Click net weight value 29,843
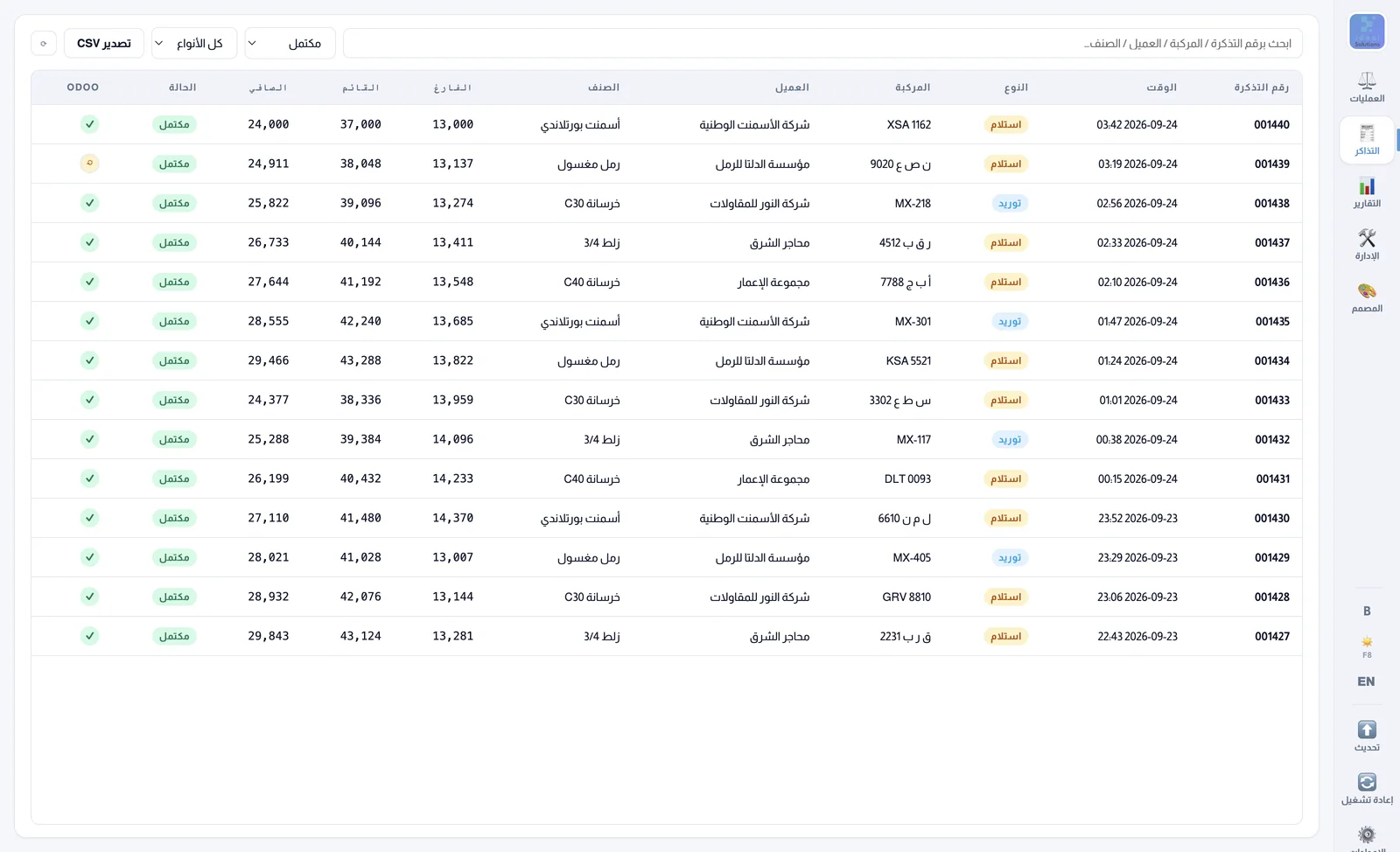The image size is (1400, 852). [x=269, y=636]
